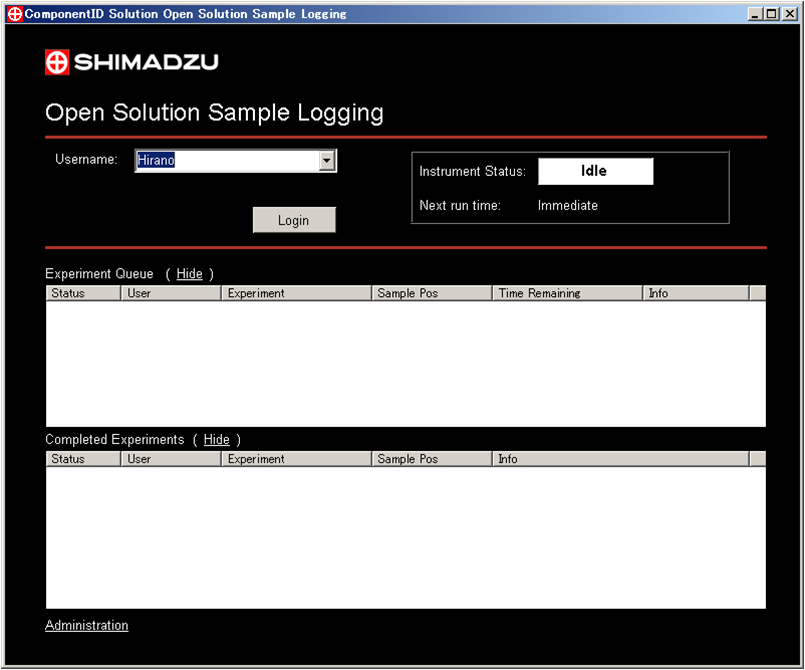The height and width of the screenshot is (670, 805).
Task: Click Sample Pos header in Experiment Queue
Action: 432,293
